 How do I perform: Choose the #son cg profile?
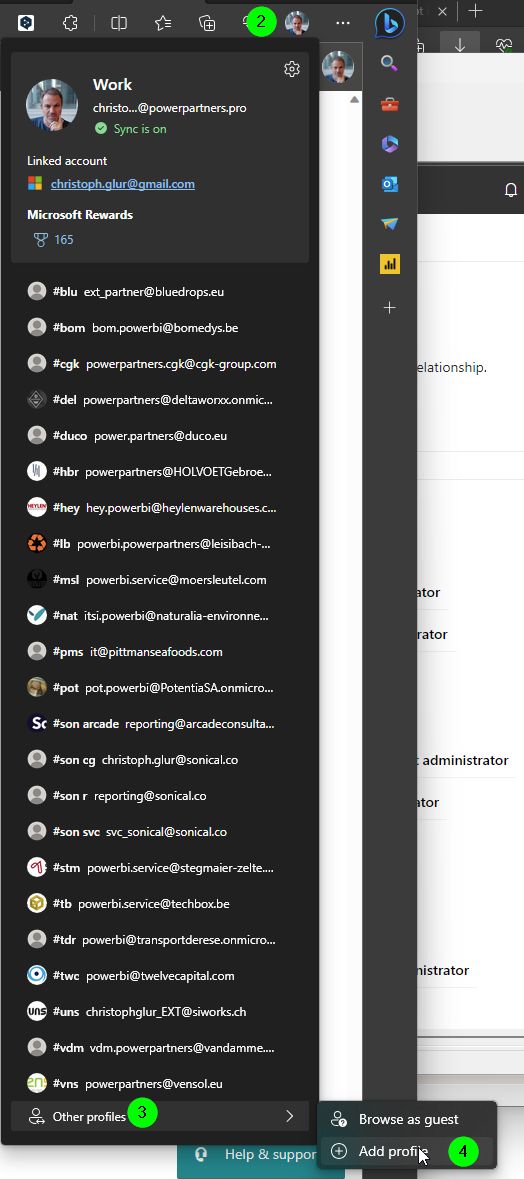coord(160,759)
